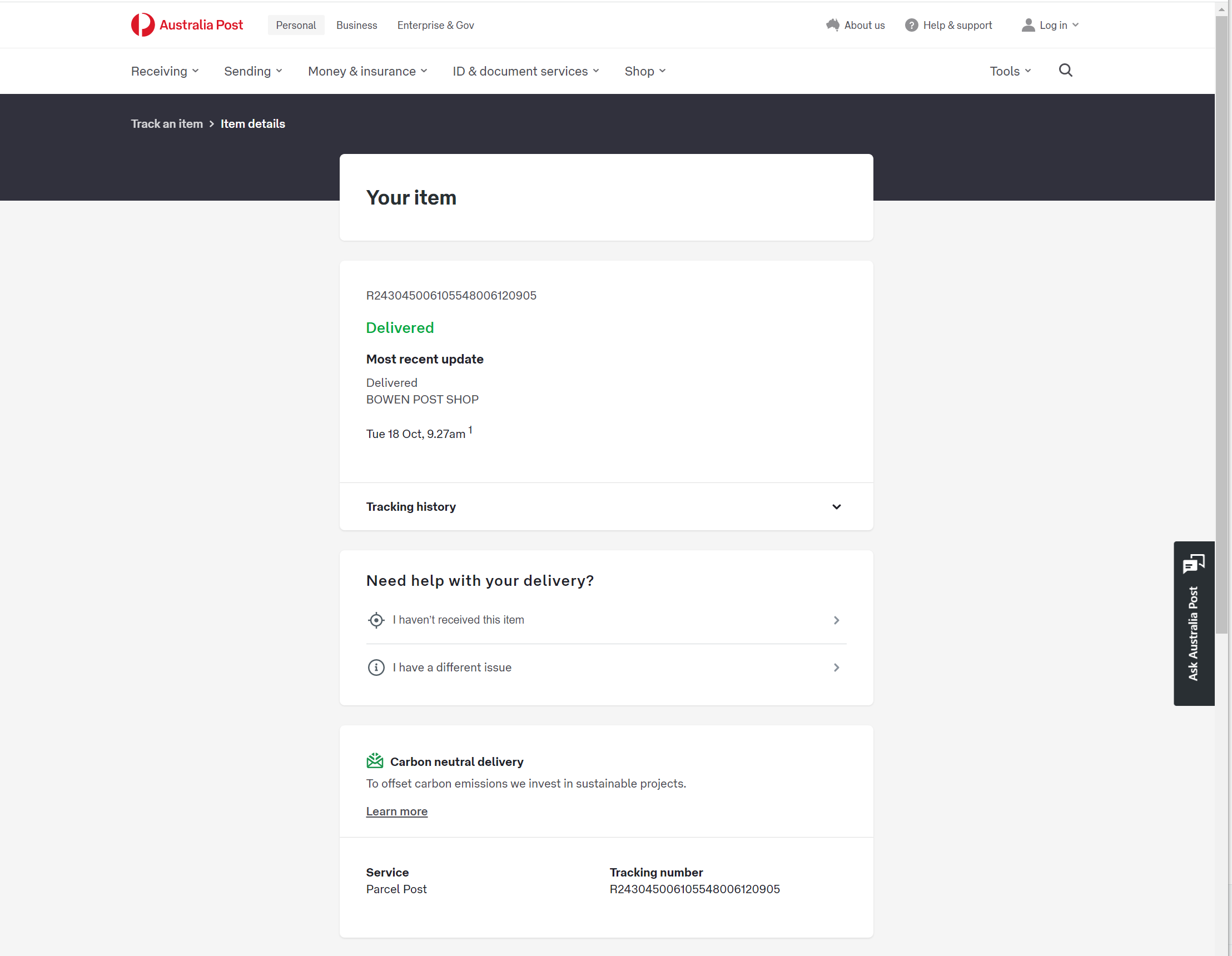Click the Help & support question mark icon

[x=911, y=25]
